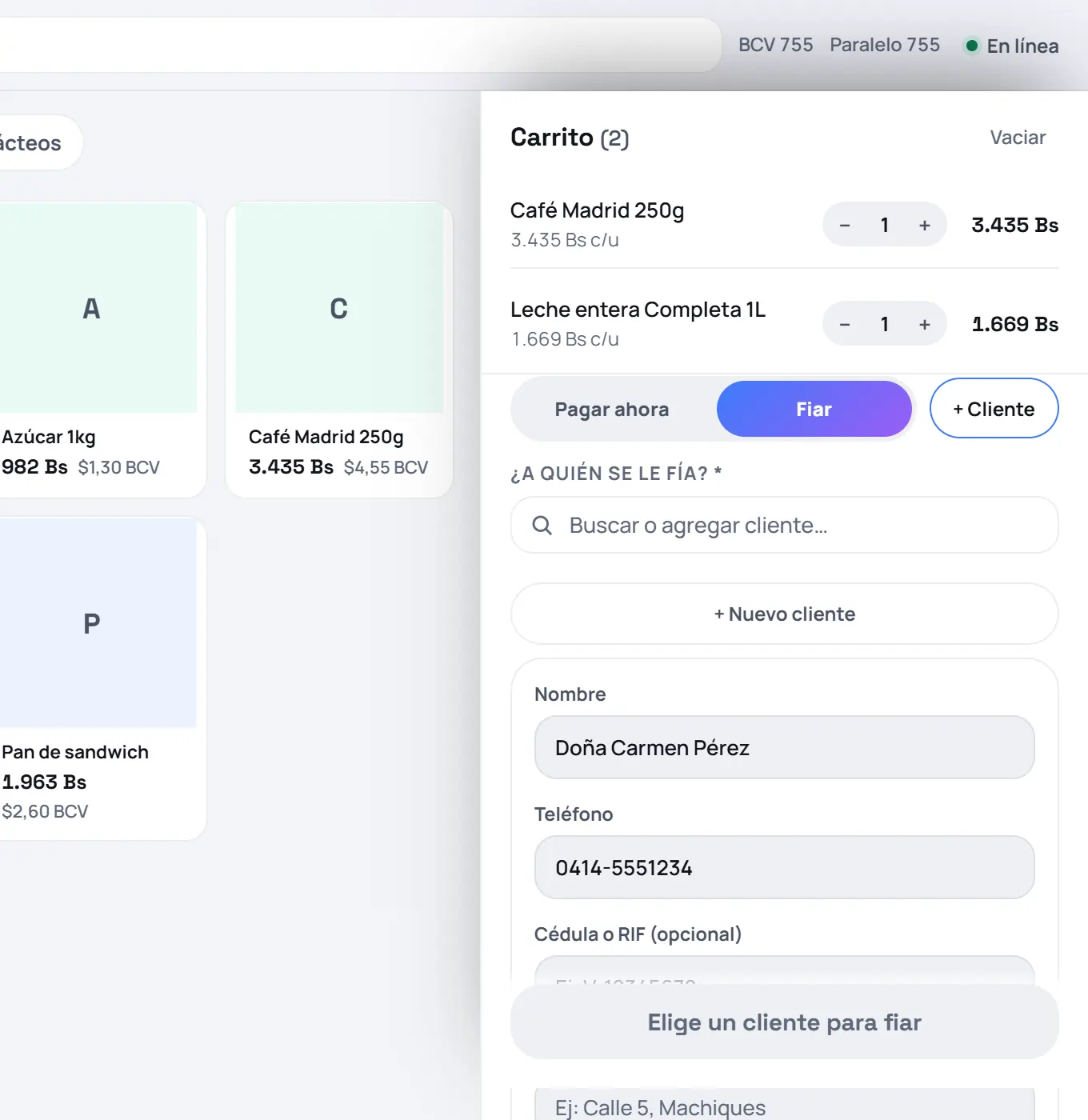Click the BCV 755 exchange rate

775,45
